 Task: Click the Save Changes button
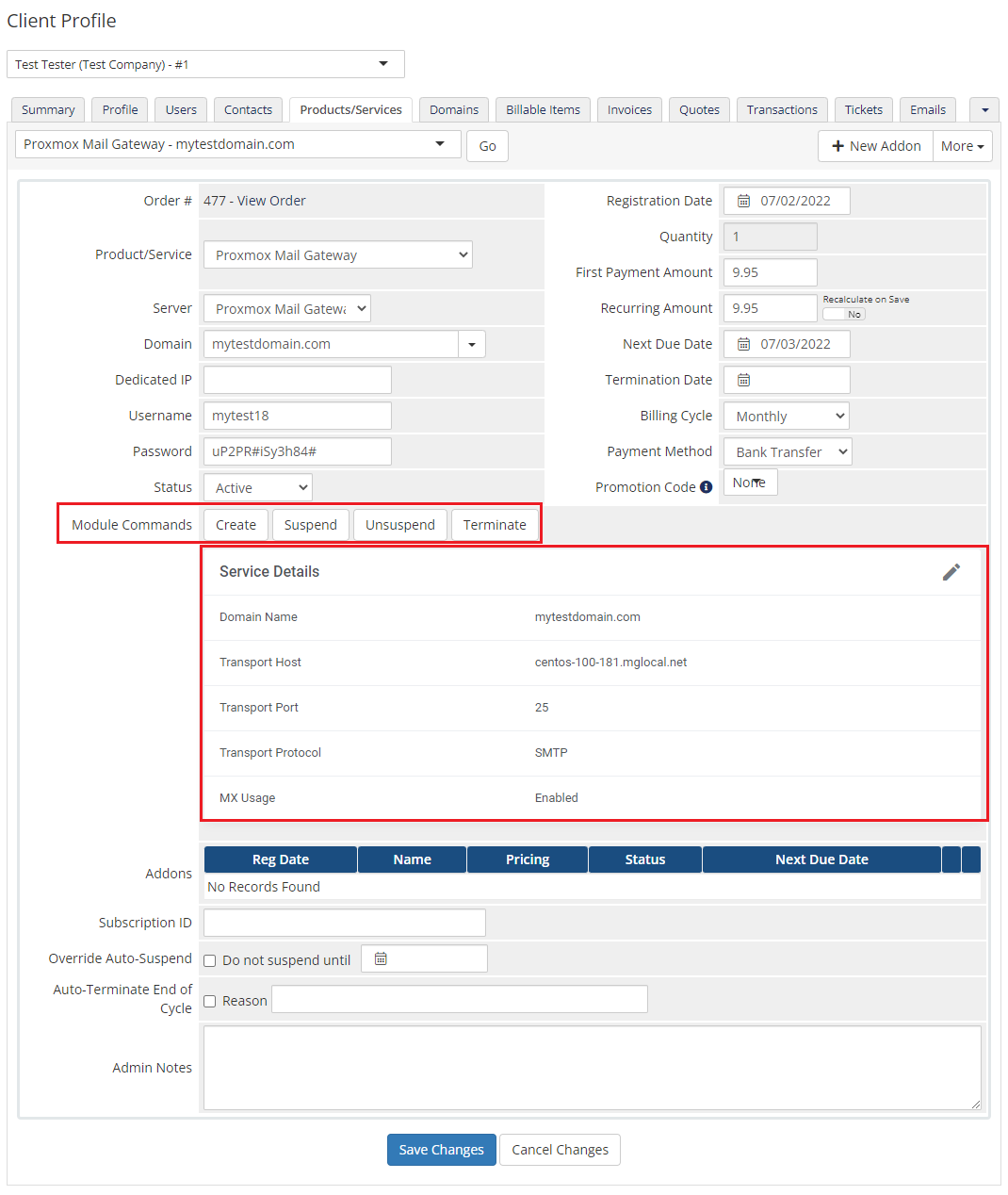coord(441,1150)
